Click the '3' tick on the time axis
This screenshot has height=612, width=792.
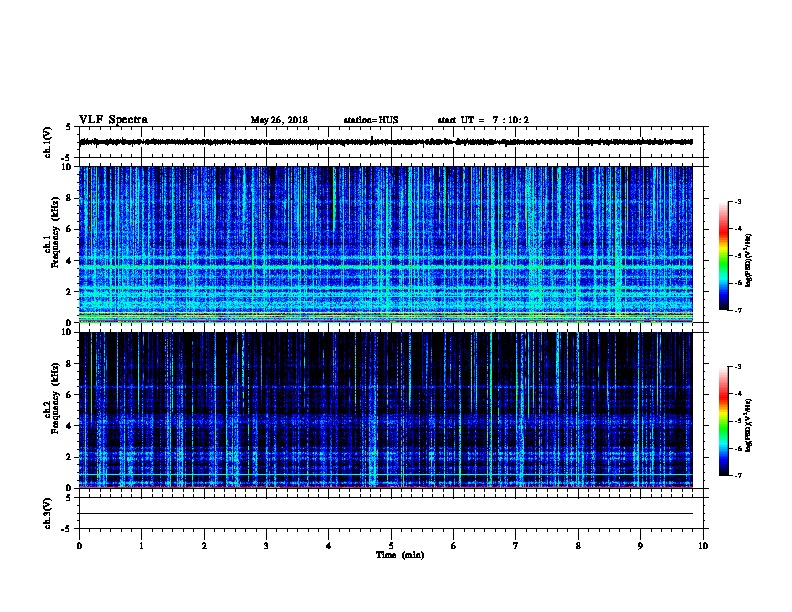click(266, 545)
